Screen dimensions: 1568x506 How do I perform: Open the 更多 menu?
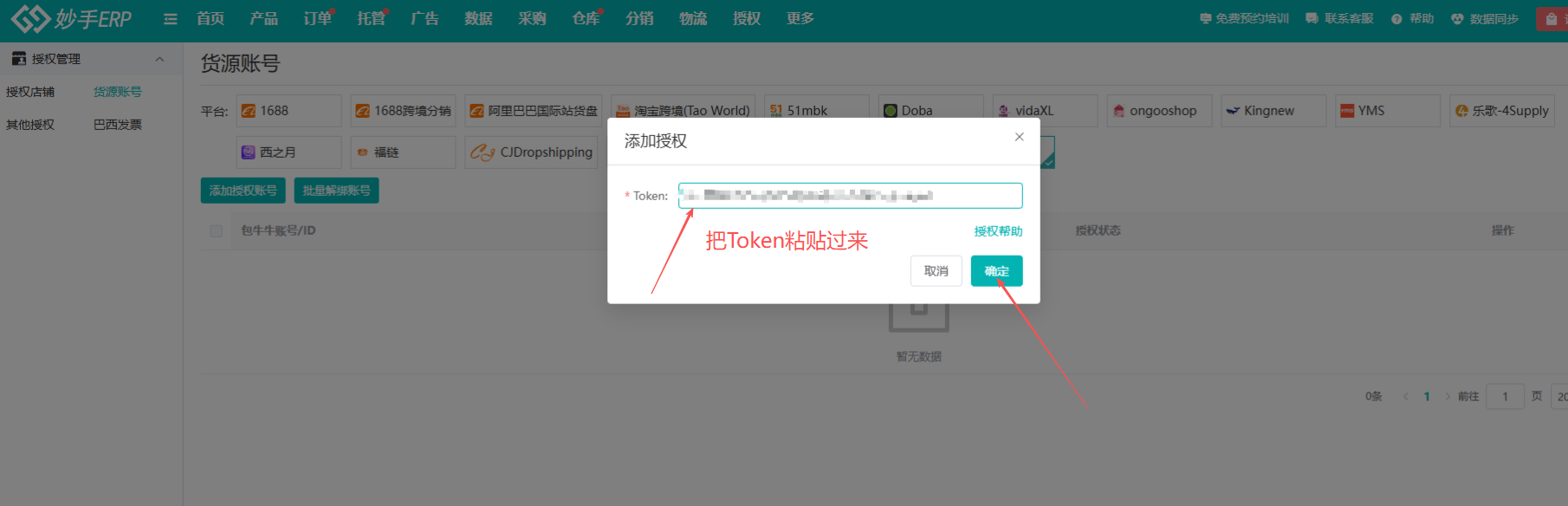(800, 18)
